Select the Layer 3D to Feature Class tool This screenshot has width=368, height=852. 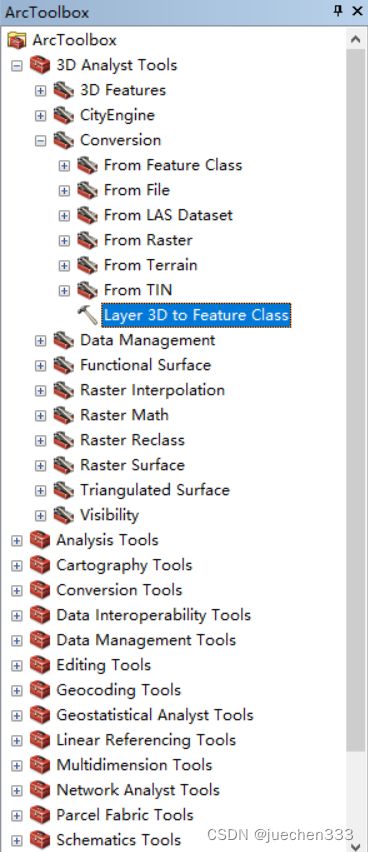pos(196,315)
